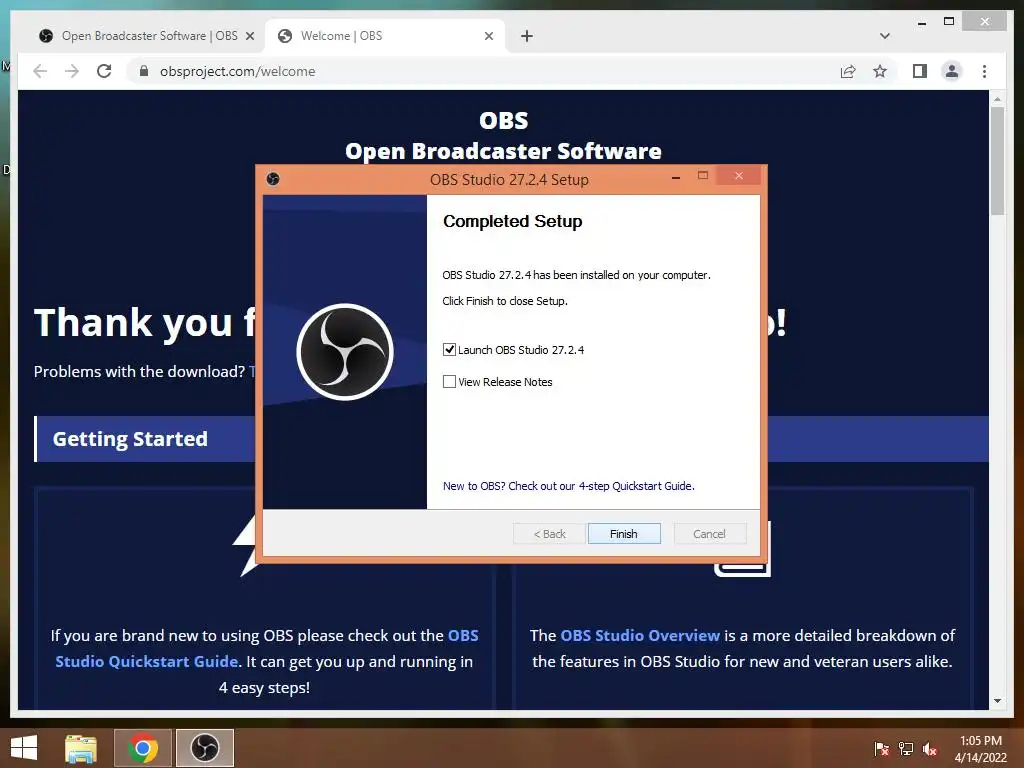Click the muted volume icon in tray
This screenshot has height=768, width=1024.
[x=930, y=749]
